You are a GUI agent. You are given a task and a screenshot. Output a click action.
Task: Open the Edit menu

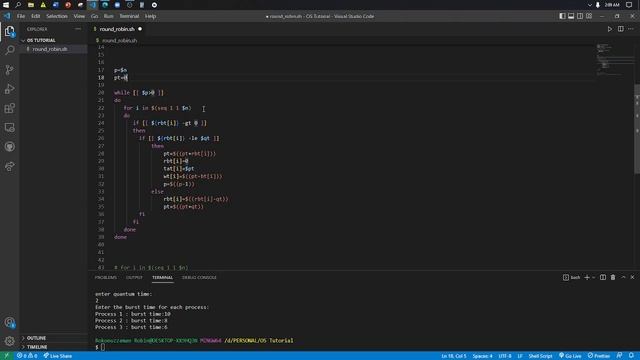36,16
